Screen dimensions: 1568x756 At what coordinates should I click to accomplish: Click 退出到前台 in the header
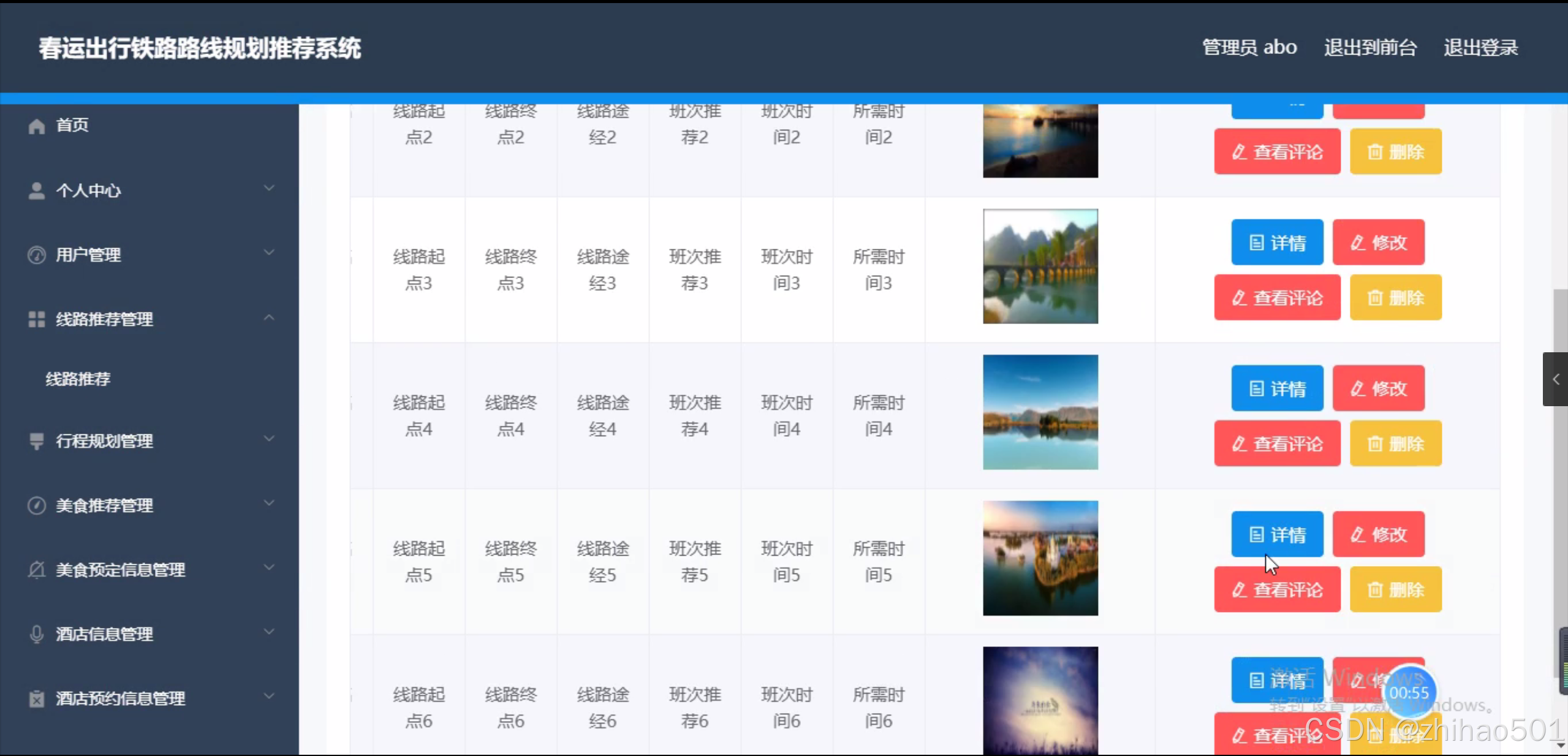pos(1370,47)
